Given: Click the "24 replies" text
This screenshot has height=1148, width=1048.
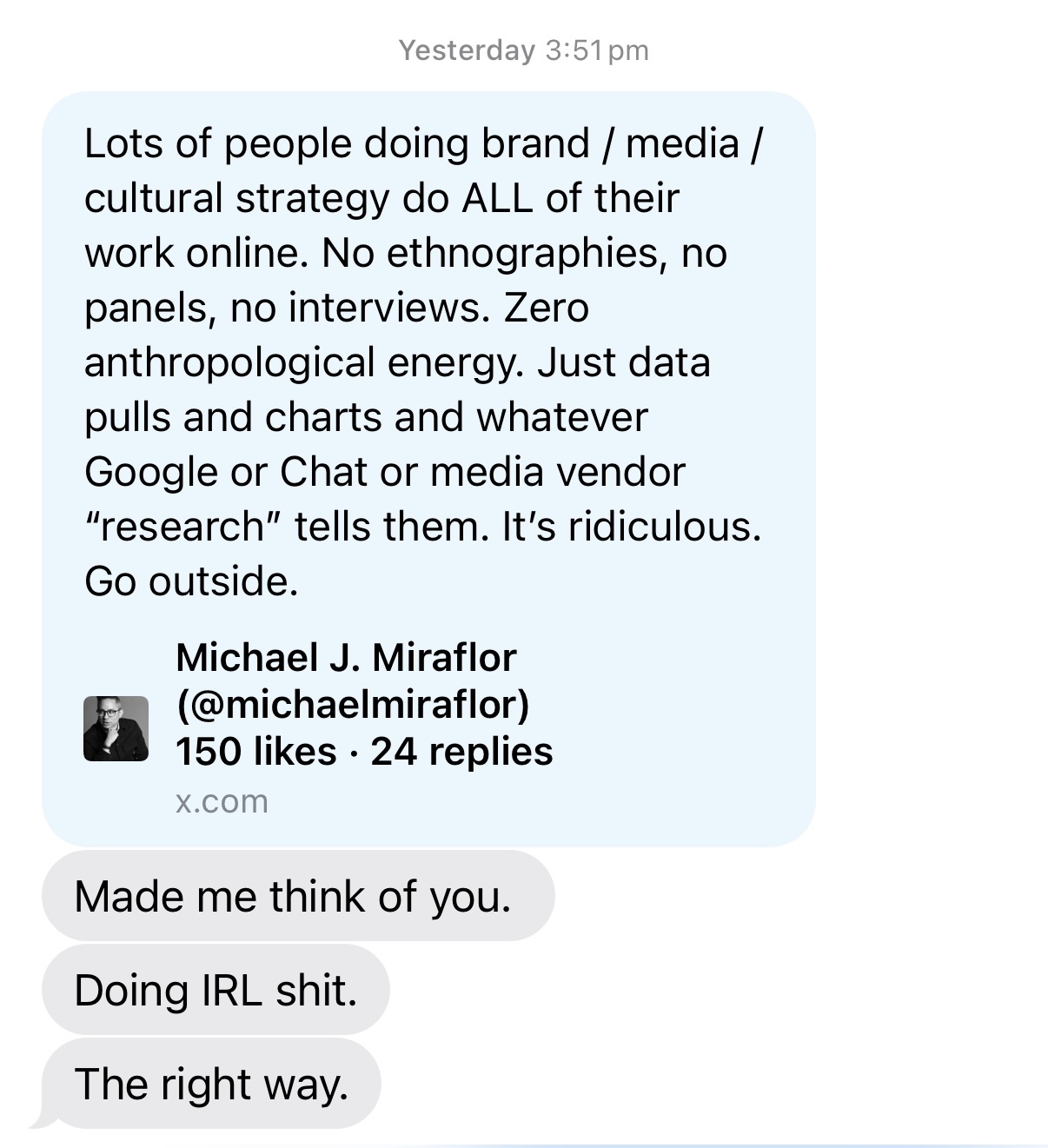Looking at the screenshot, I should click(x=461, y=752).
